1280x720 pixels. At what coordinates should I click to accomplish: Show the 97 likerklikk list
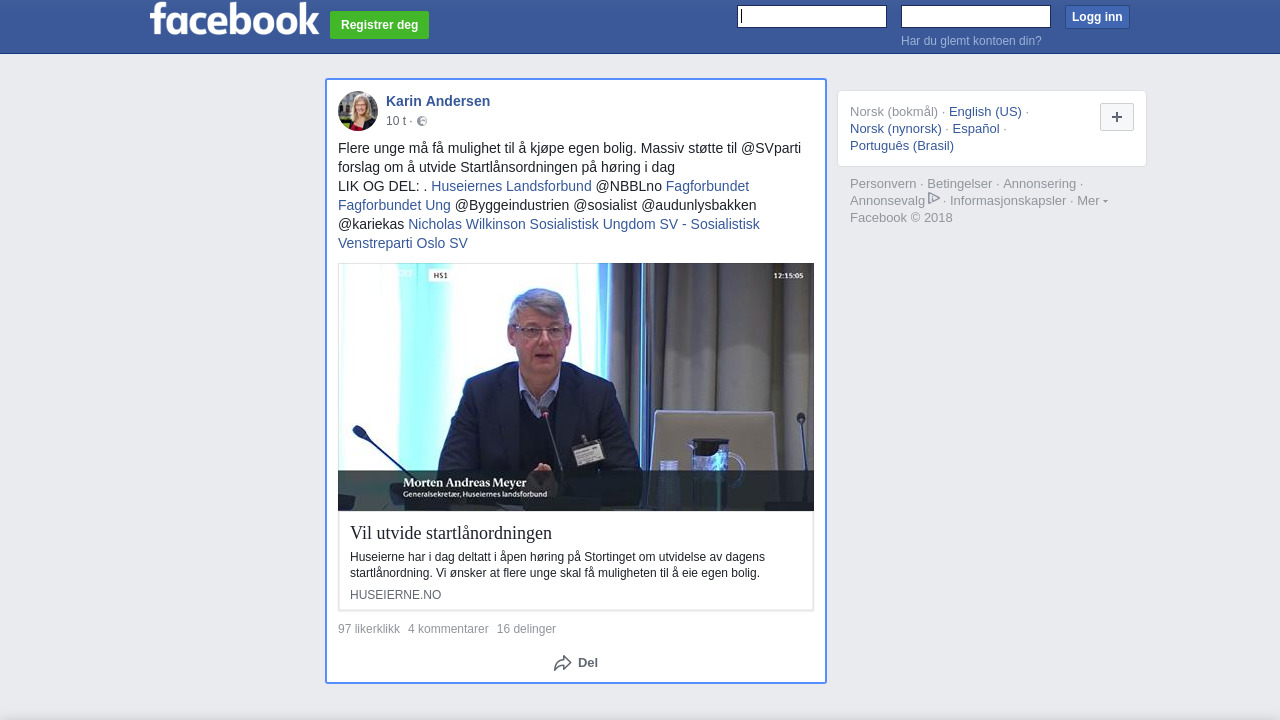click(x=368, y=629)
